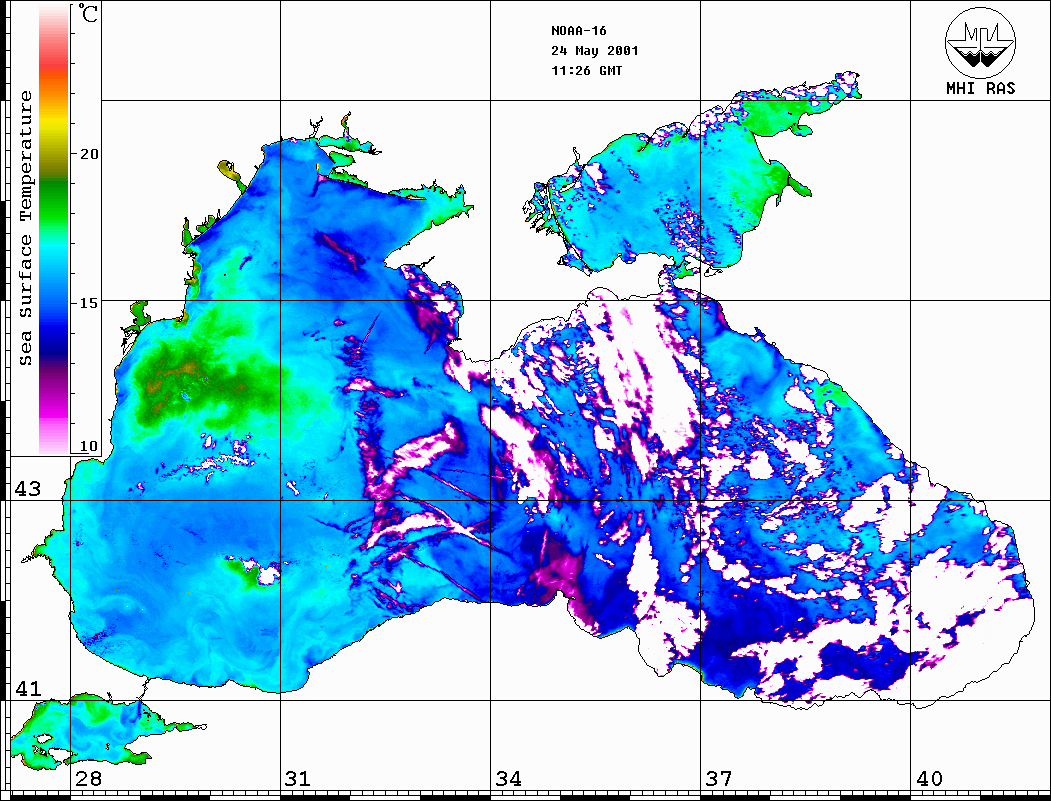
Task: Click longitude label '40'
Action: pos(929,778)
